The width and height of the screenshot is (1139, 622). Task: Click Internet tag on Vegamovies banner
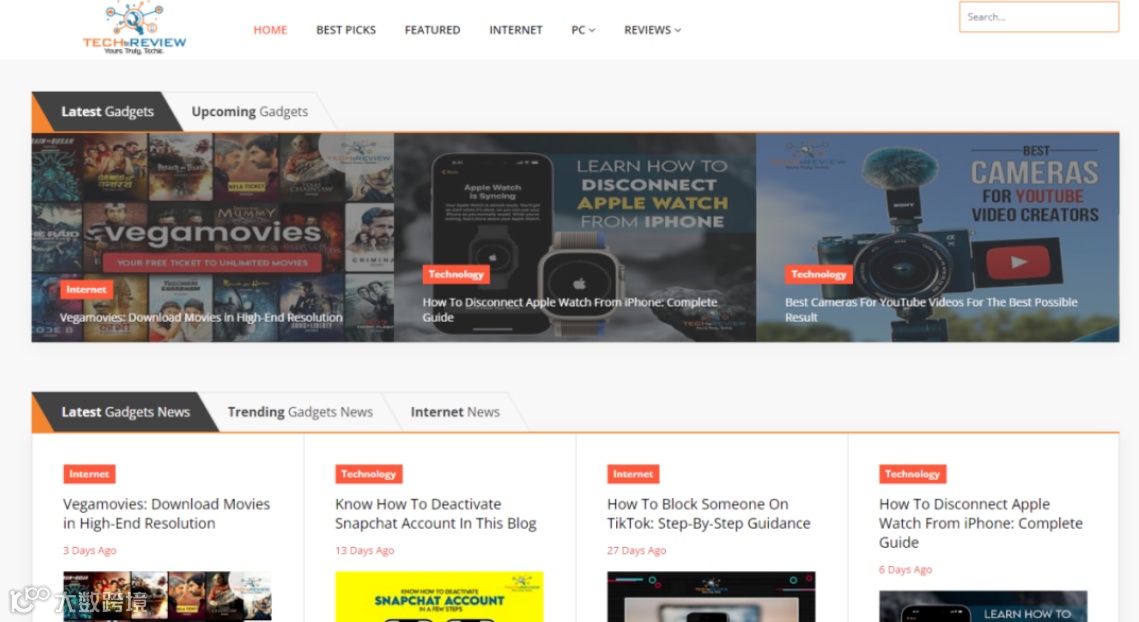tap(86, 289)
